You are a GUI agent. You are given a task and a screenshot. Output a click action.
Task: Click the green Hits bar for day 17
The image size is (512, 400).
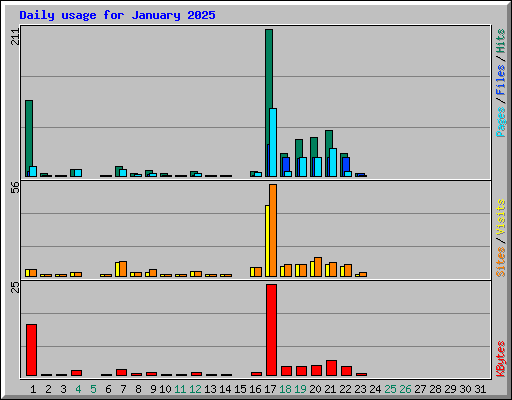tap(269, 103)
